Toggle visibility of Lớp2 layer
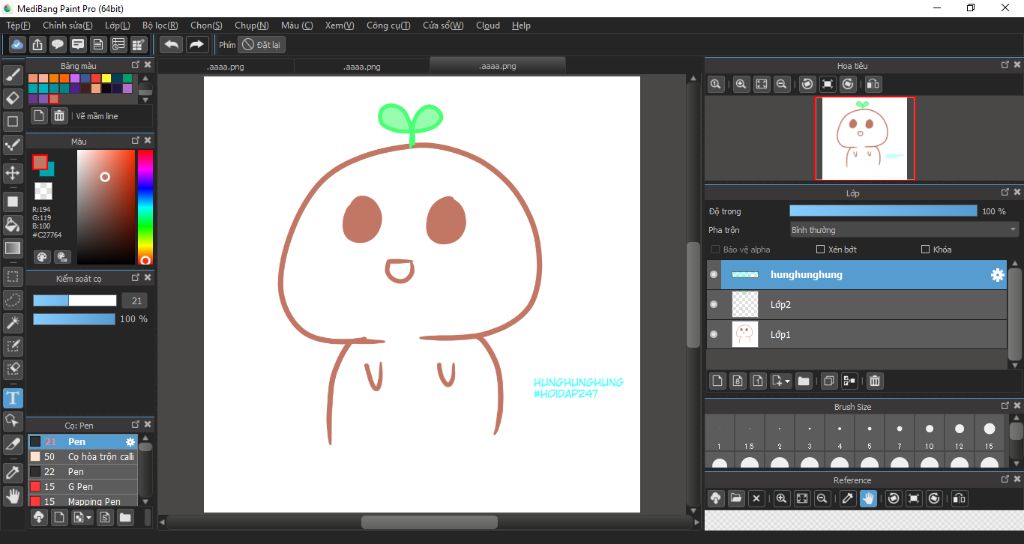The image size is (1024, 544). [714, 304]
